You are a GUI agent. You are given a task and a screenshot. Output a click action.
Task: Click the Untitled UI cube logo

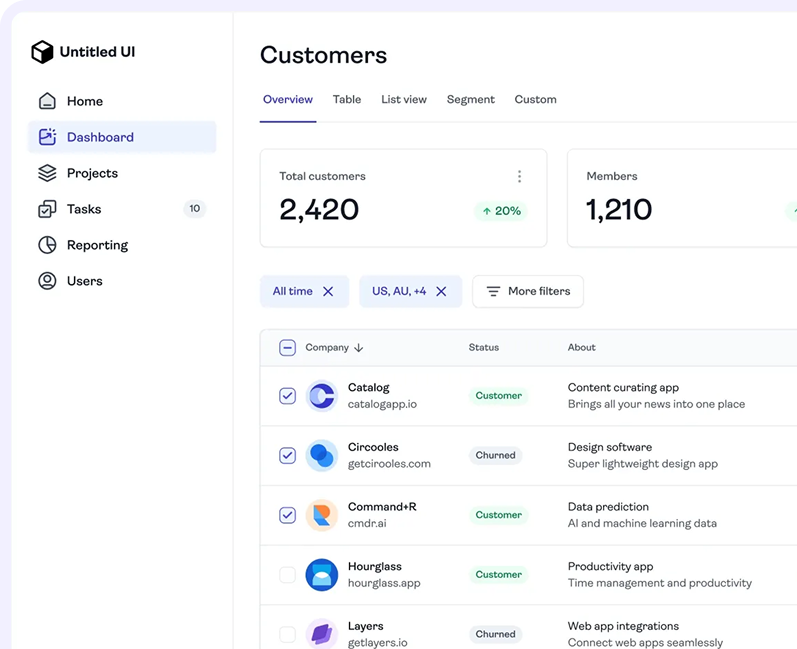[x=42, y=52]
